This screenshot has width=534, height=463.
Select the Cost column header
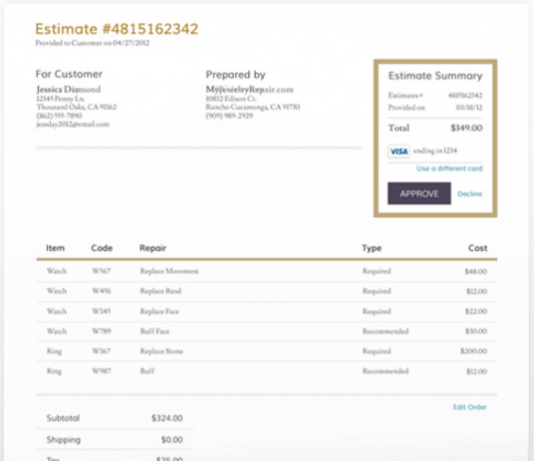pos(477,248)
